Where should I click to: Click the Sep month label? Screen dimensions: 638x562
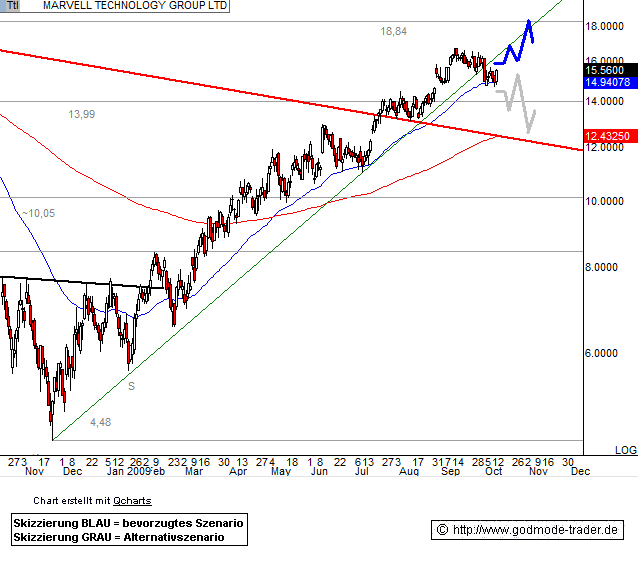tap(450, 471)
